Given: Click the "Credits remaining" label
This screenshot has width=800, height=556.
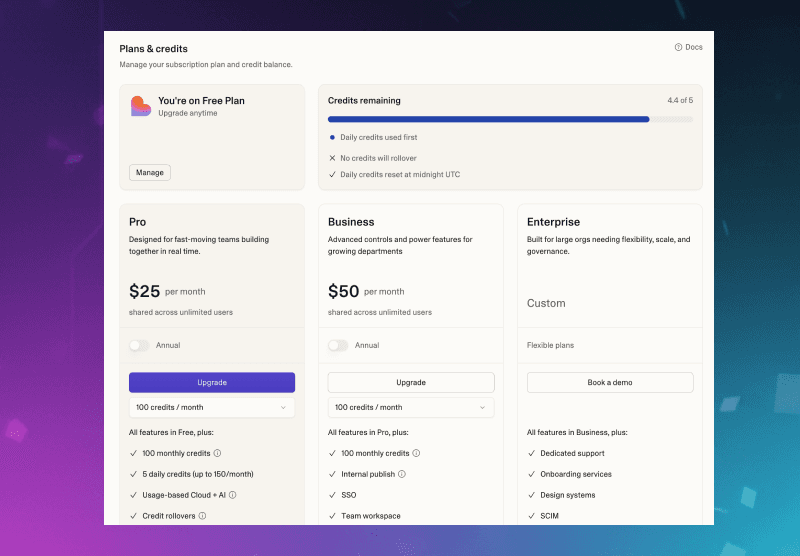Looking at the screenshot, I should tap(364, 100).
